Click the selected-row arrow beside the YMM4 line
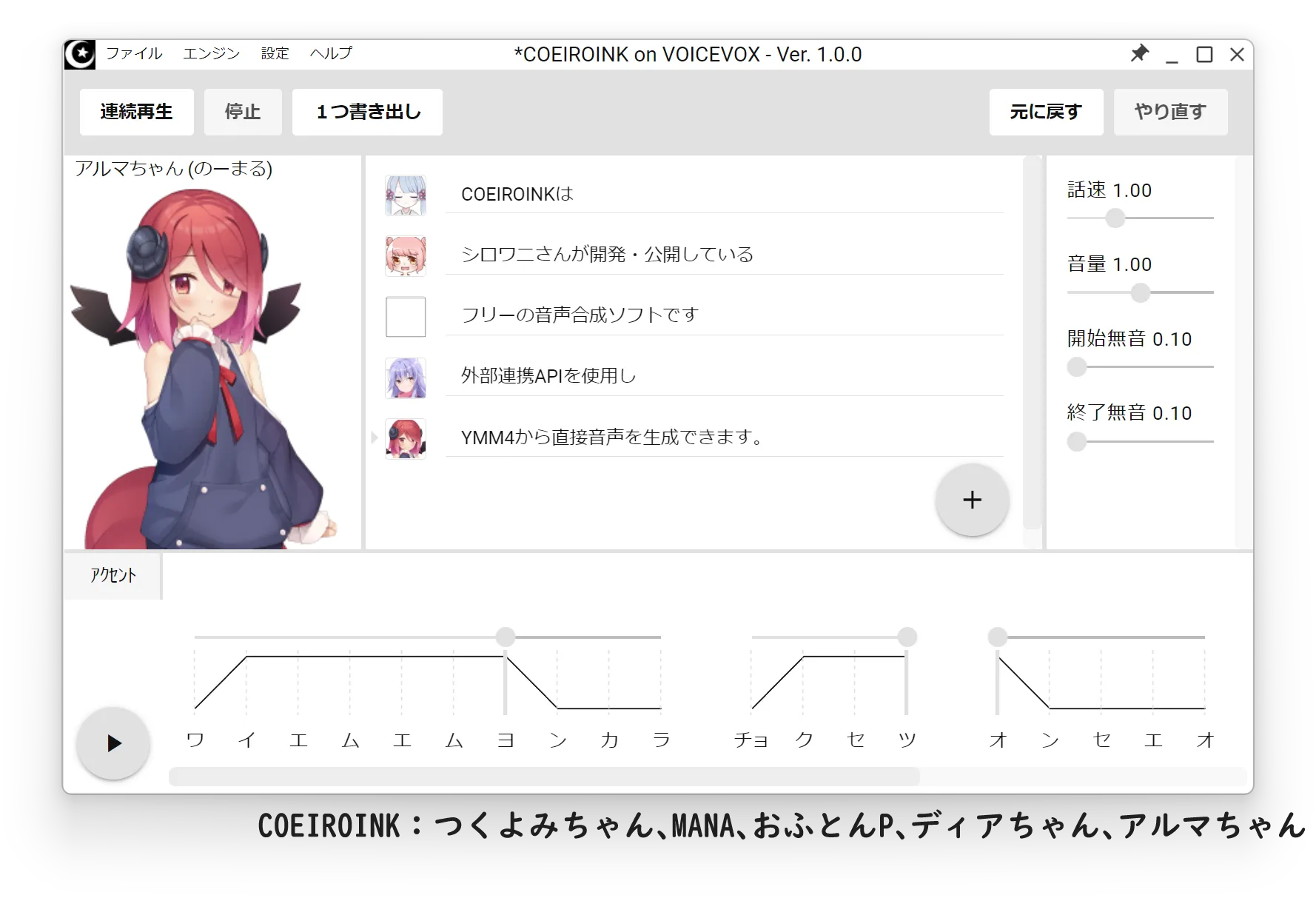 tap(375, 438)
